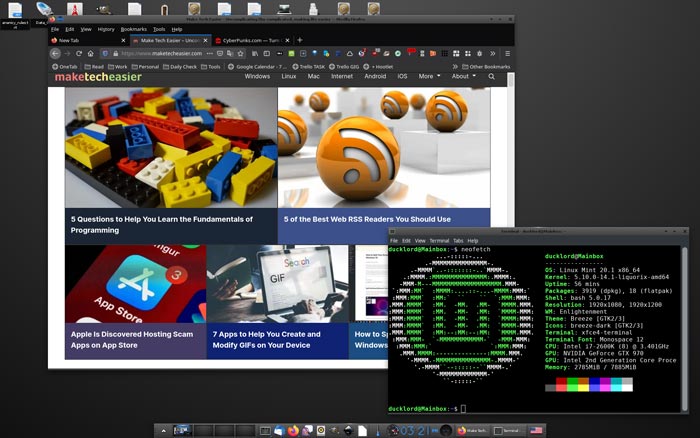Screen dimensions: 700x438
Task: Expand the About dropdown on site navigation
Action: [x=463, y=76]
